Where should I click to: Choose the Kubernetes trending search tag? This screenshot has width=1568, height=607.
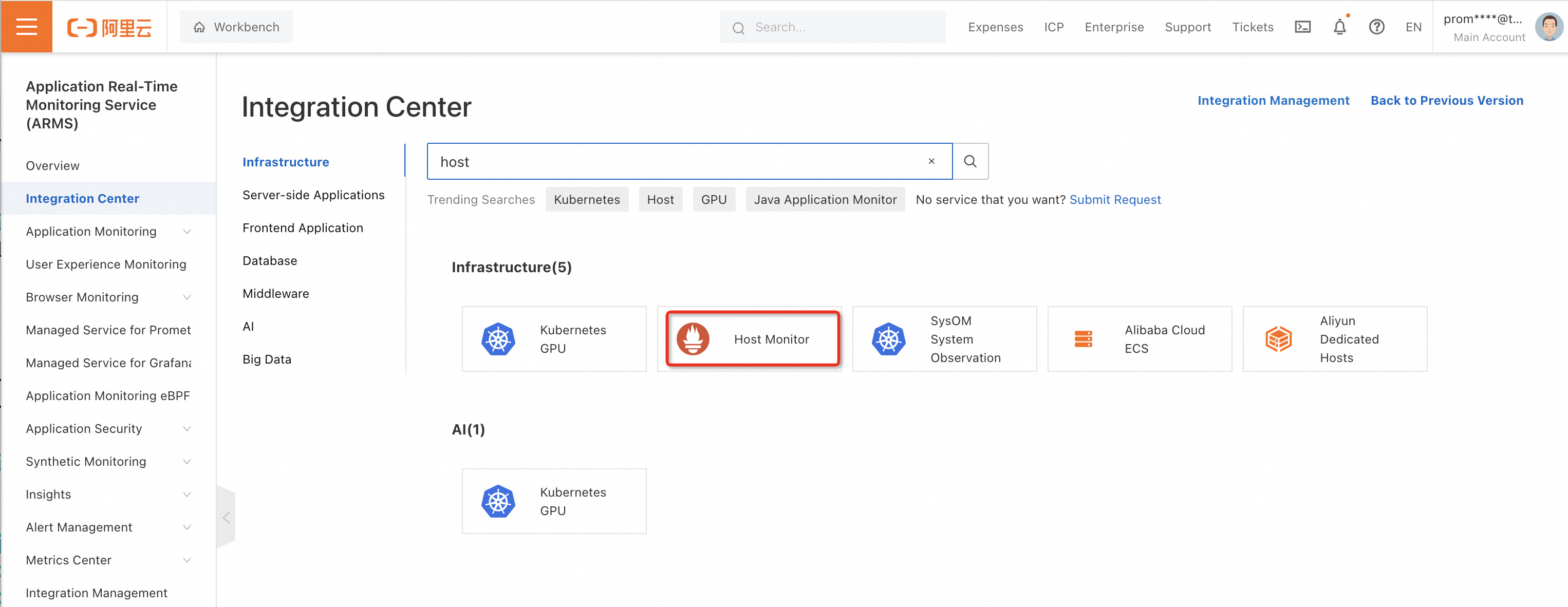click(587, 199)
